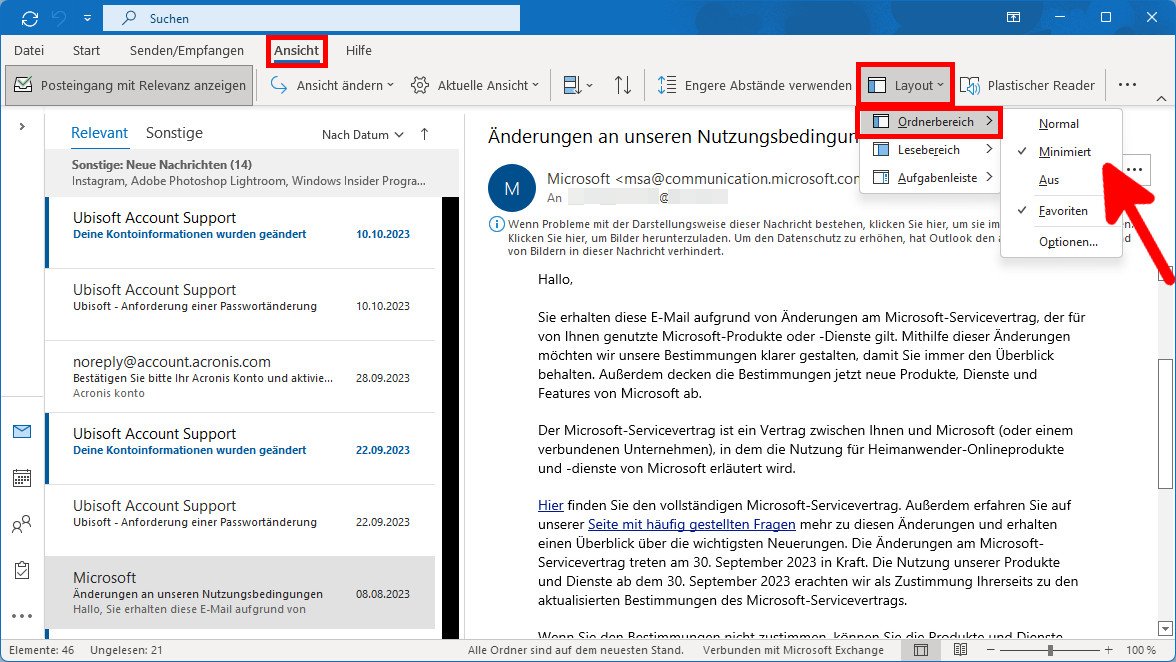
Task: Follow the Seite mit häufig gestellten Fragen link
Action: point(691,523)
